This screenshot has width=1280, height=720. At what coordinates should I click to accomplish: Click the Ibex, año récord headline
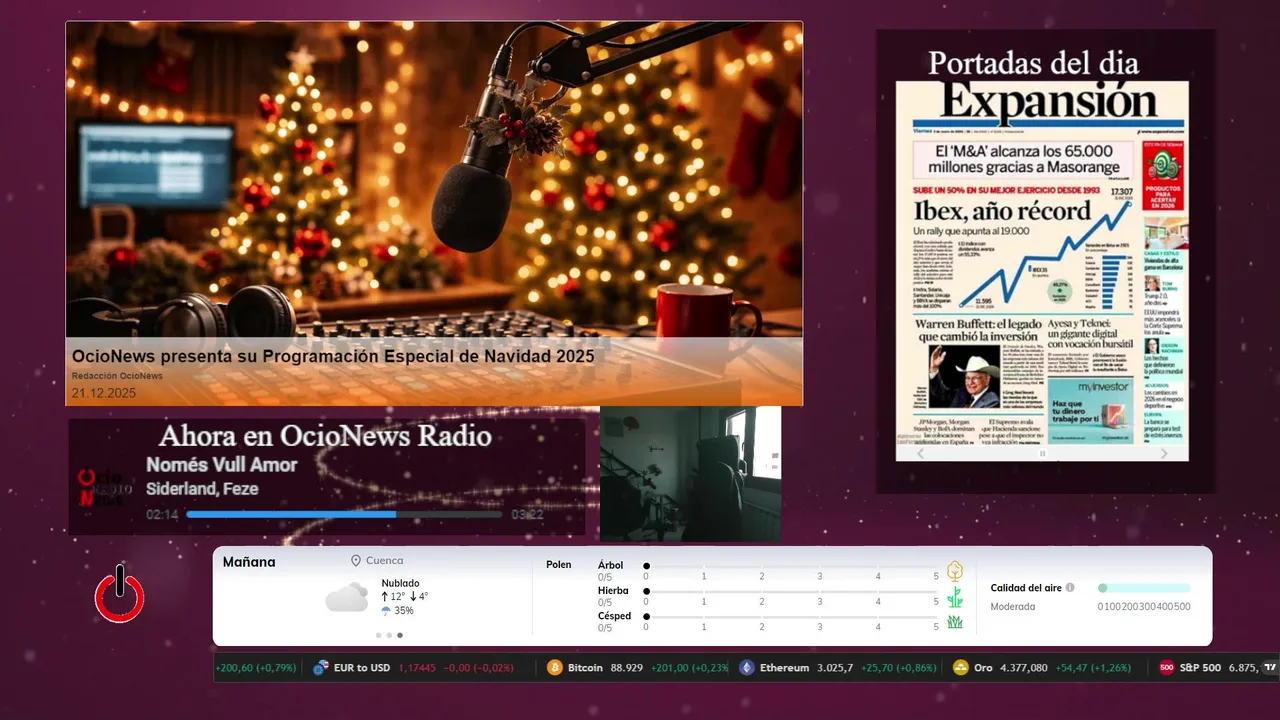click(1002, 211)
